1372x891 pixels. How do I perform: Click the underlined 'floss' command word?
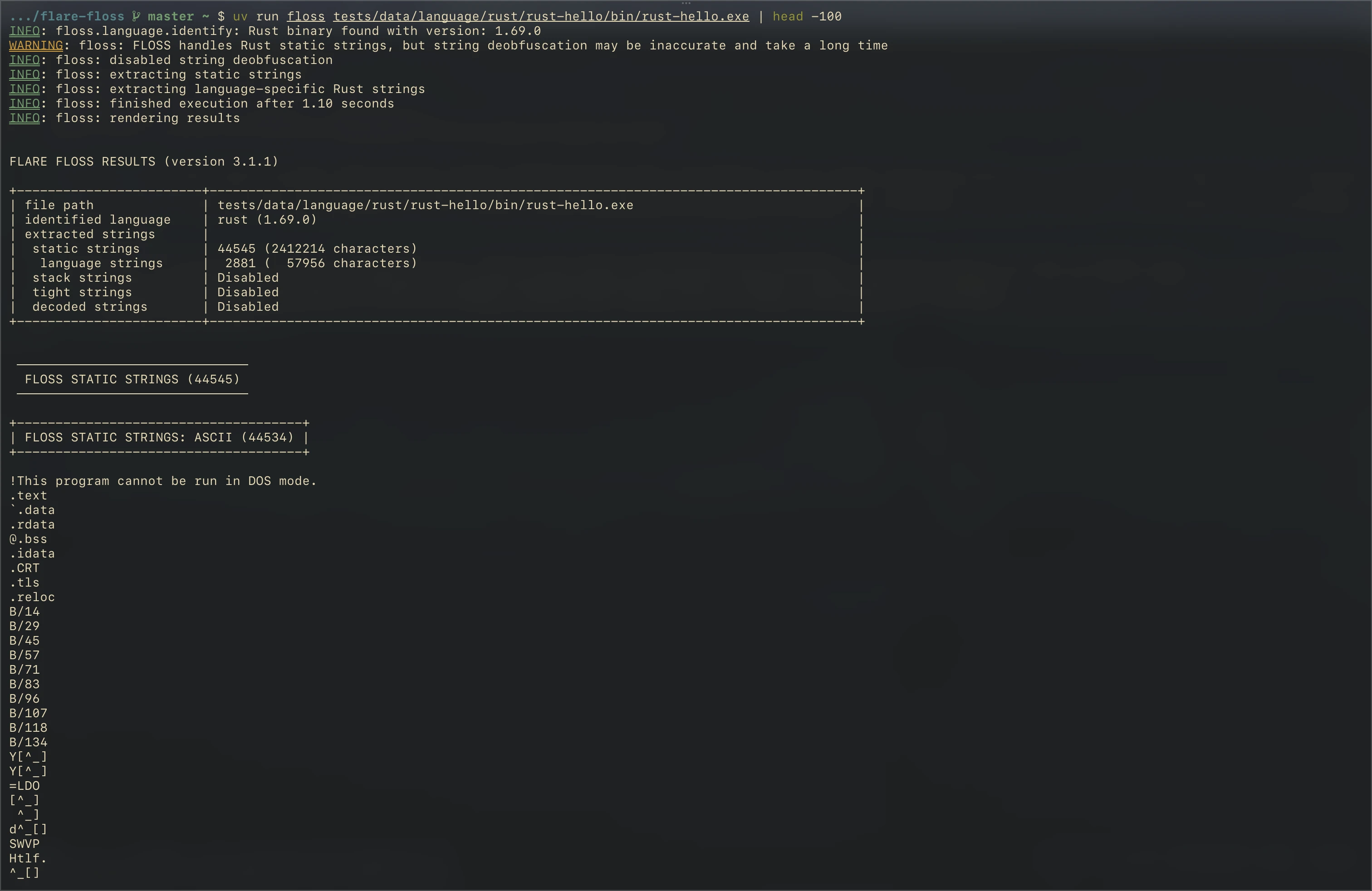point(305,16)
